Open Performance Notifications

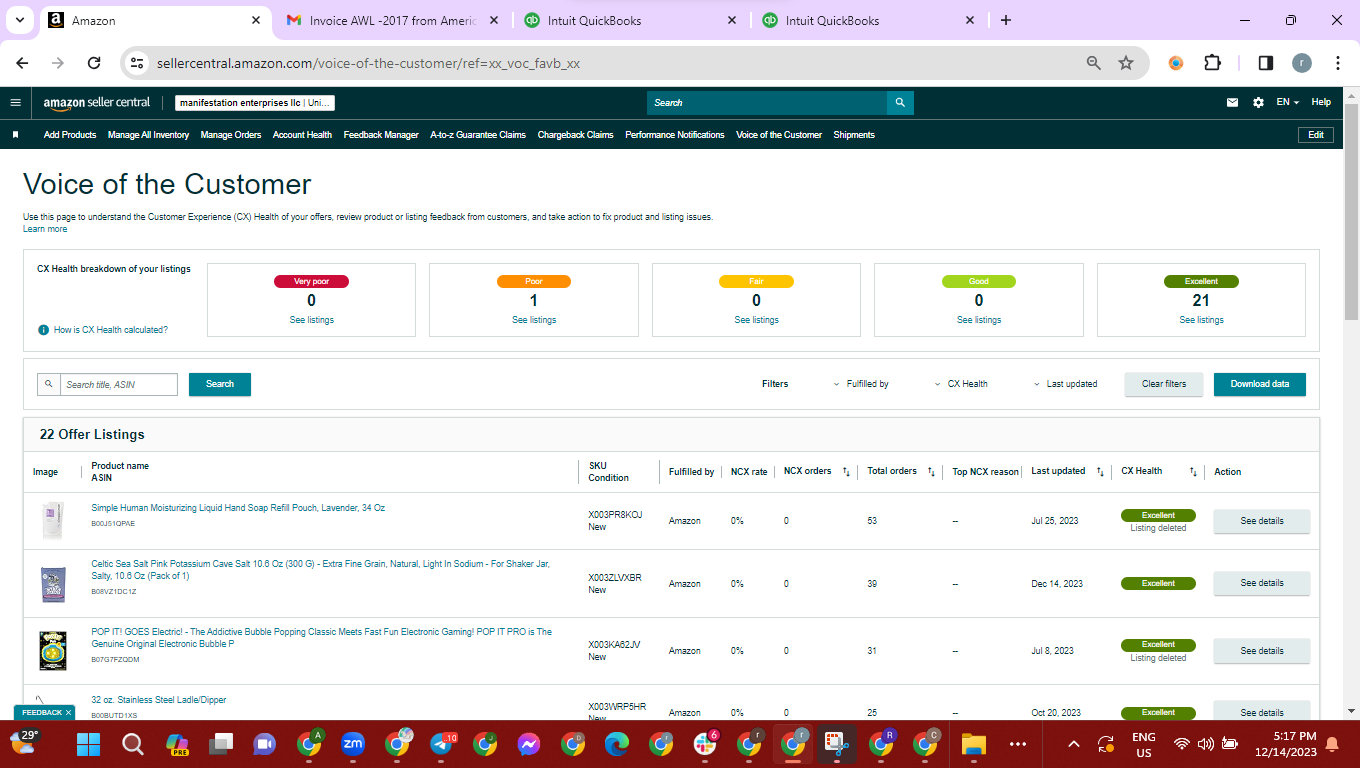[675, 135]
